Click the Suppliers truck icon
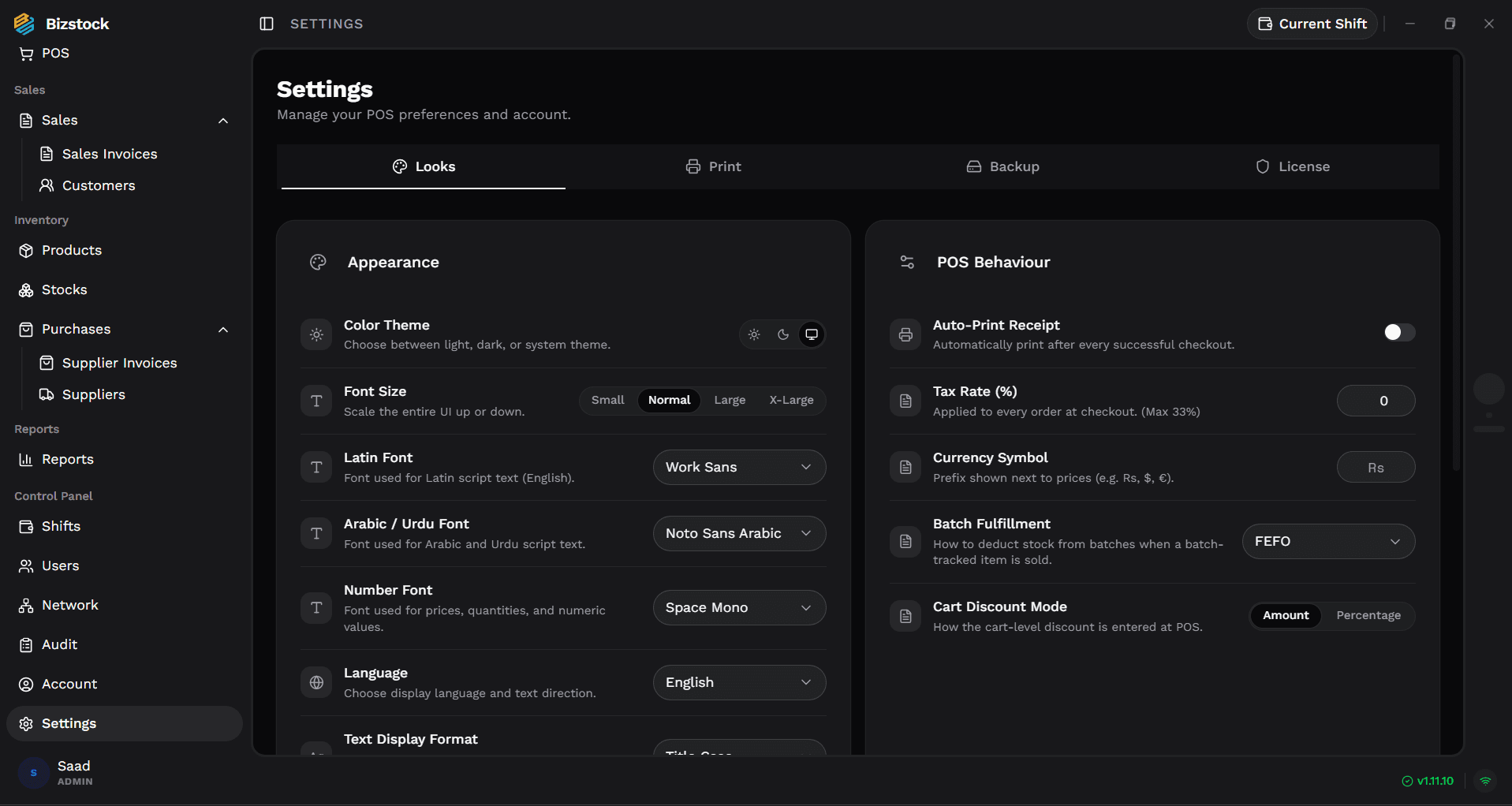Screen dimensions: 1512x806 47,394
